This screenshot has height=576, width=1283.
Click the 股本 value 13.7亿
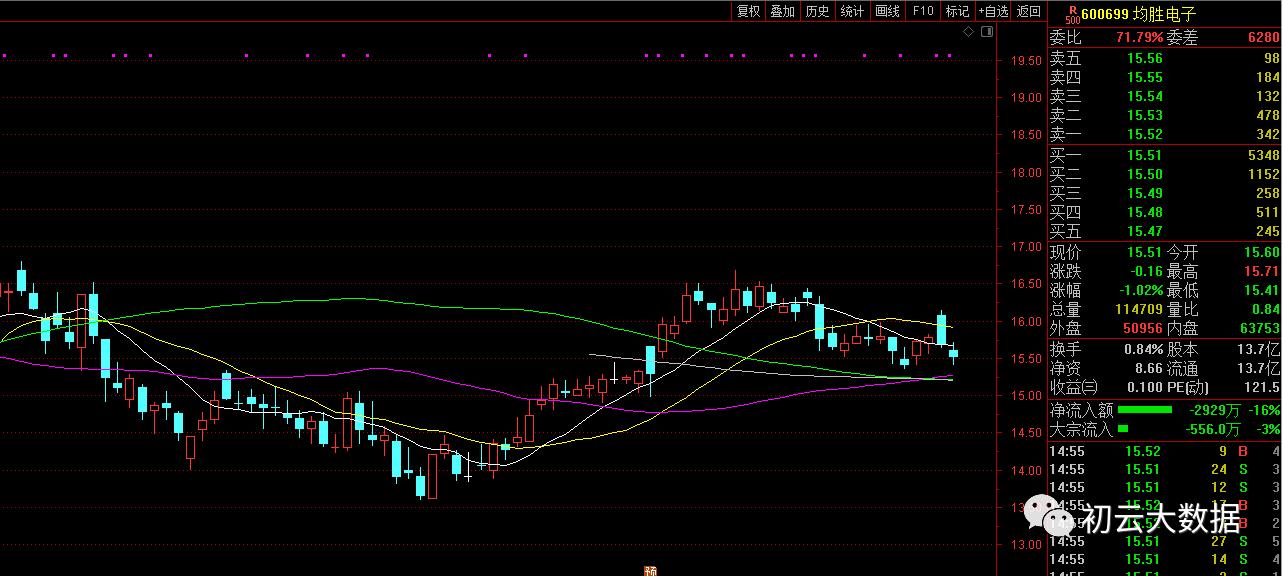click(1259, 350)
